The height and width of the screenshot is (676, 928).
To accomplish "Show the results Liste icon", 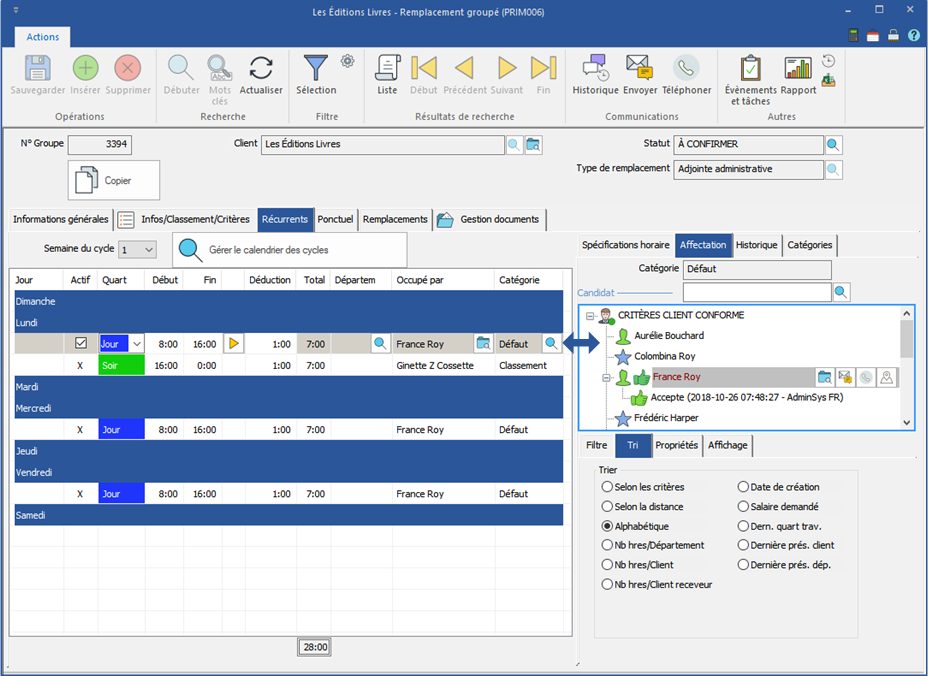I will tap(388, 67).
